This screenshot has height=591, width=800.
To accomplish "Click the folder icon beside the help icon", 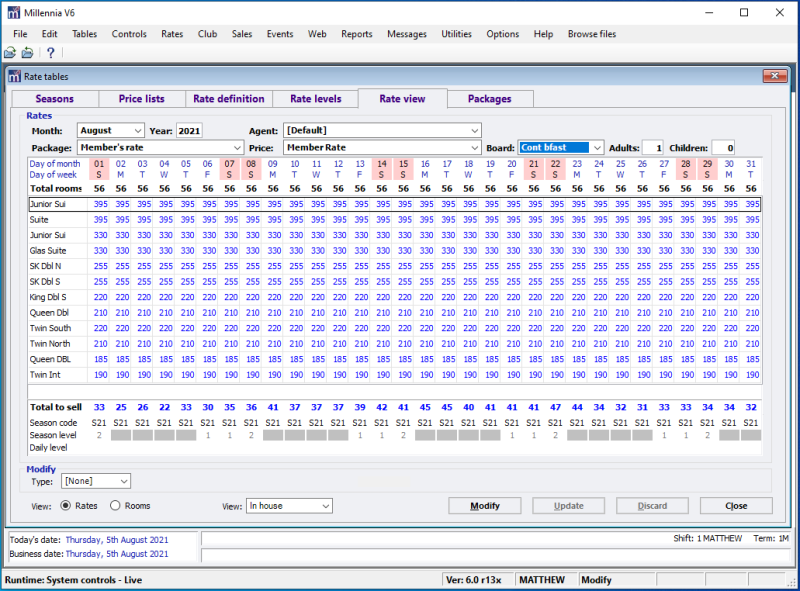I will 28,53.
